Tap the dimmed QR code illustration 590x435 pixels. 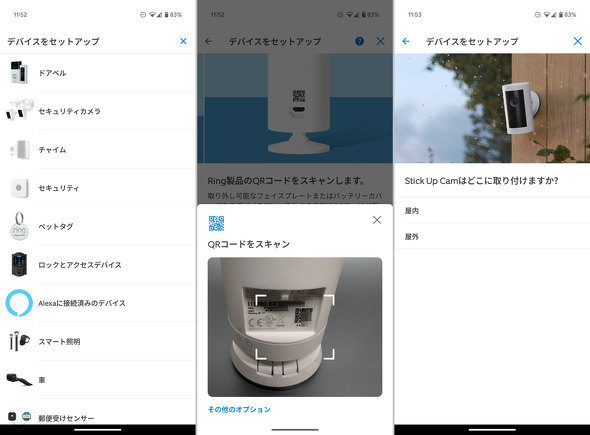click(299, 95)
